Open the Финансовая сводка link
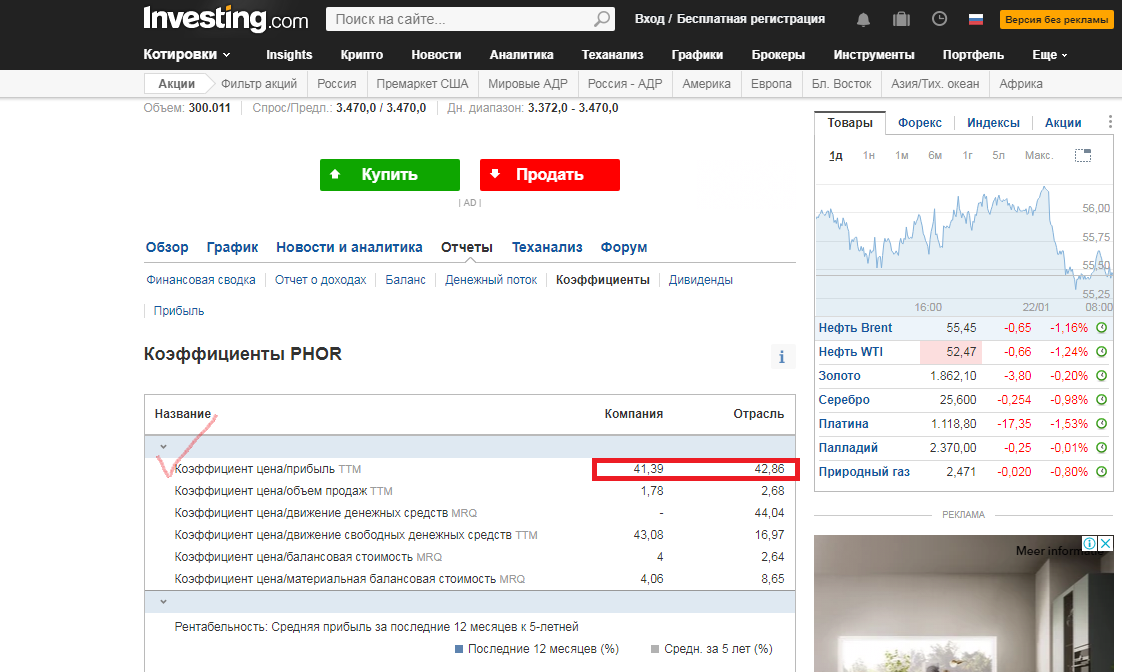The image size is (1122, 672). [x=200, y=280]
